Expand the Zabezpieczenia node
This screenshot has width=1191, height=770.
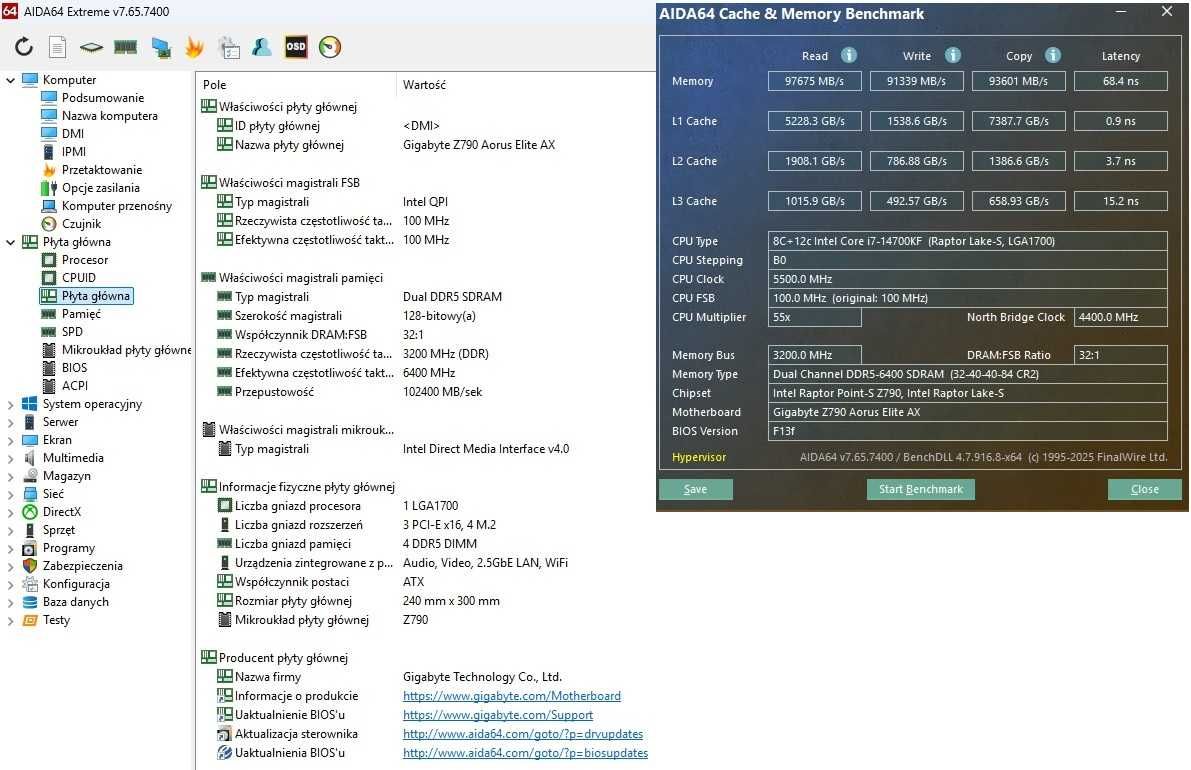click(x=11, y=566)
